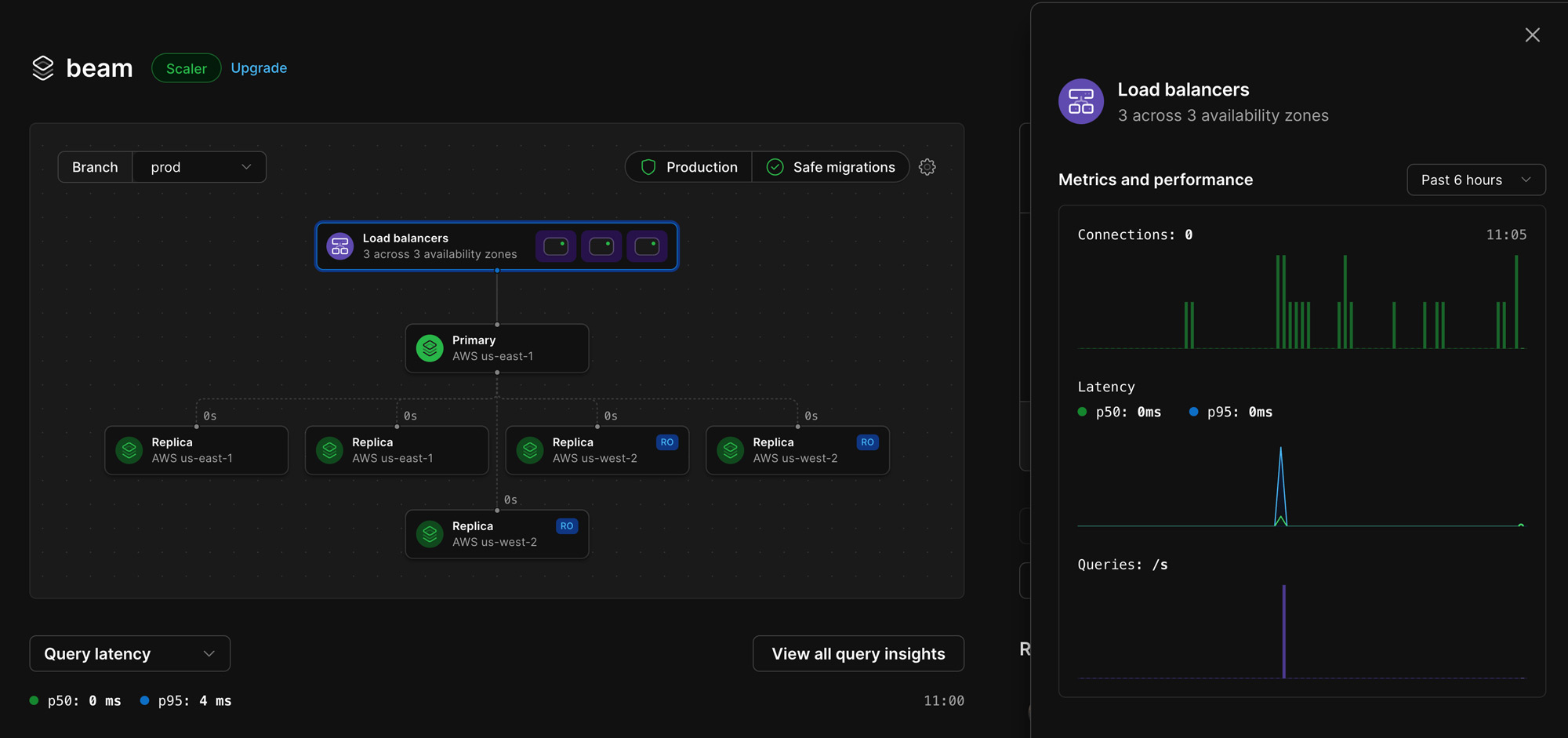Close the Load balancers side panel
The height and width of the screenshot is (738, 1568).
coord(1533,35)
